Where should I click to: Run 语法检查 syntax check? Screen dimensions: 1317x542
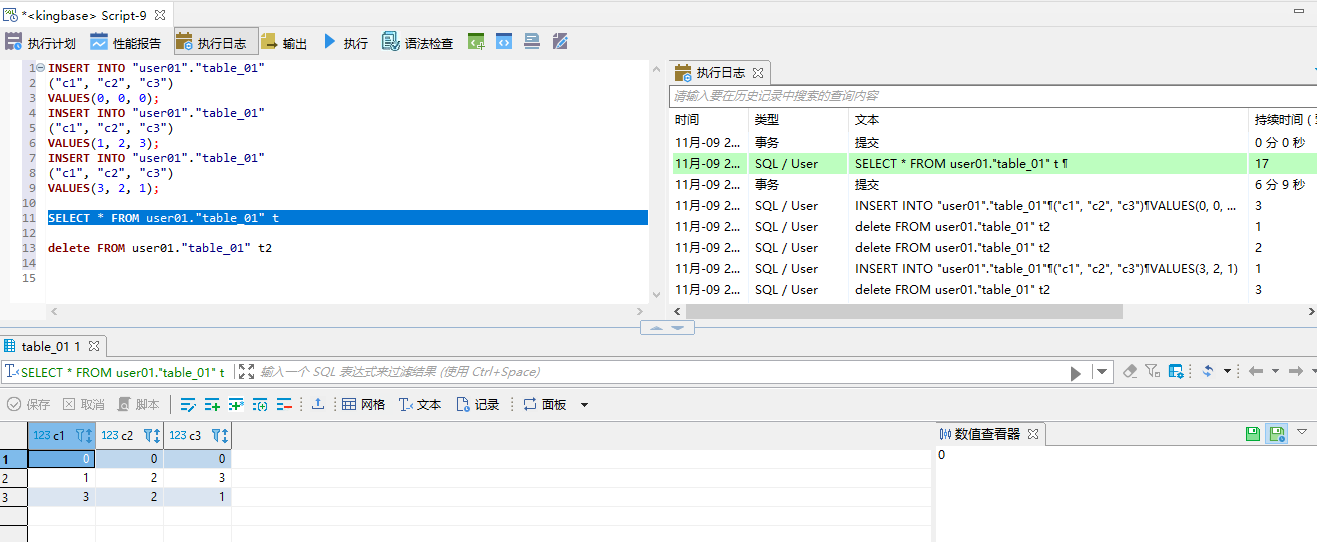[x=417, y=43]
